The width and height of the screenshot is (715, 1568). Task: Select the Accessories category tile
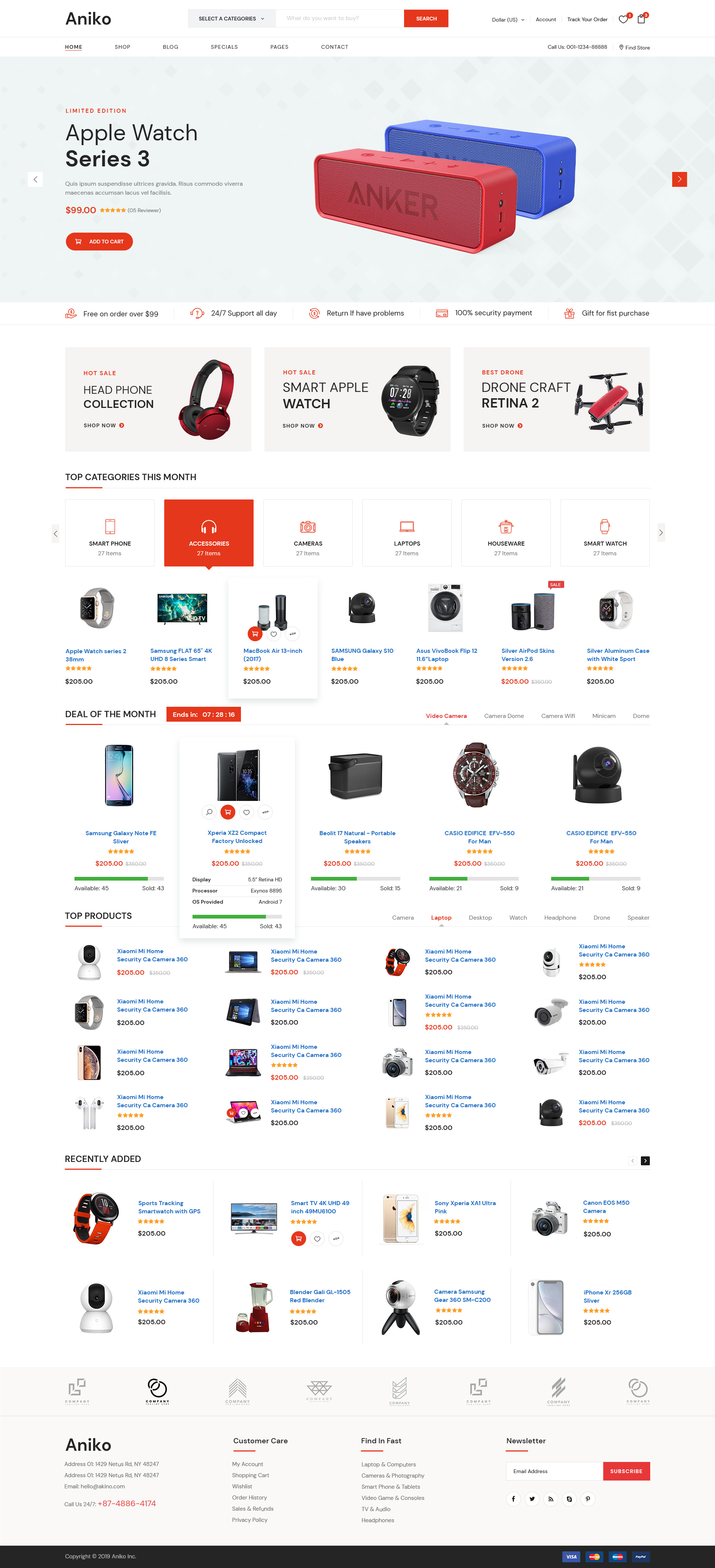pos(209,533)
